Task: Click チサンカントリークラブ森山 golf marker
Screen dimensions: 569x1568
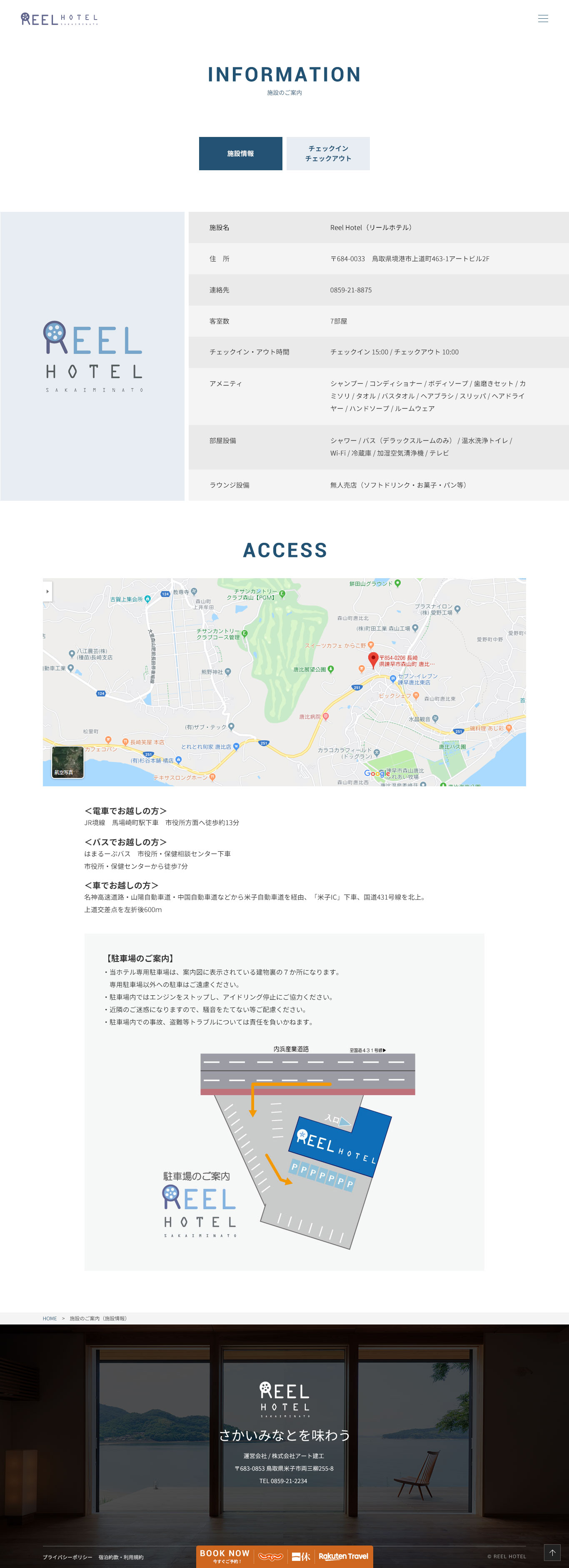Action: 282,594
